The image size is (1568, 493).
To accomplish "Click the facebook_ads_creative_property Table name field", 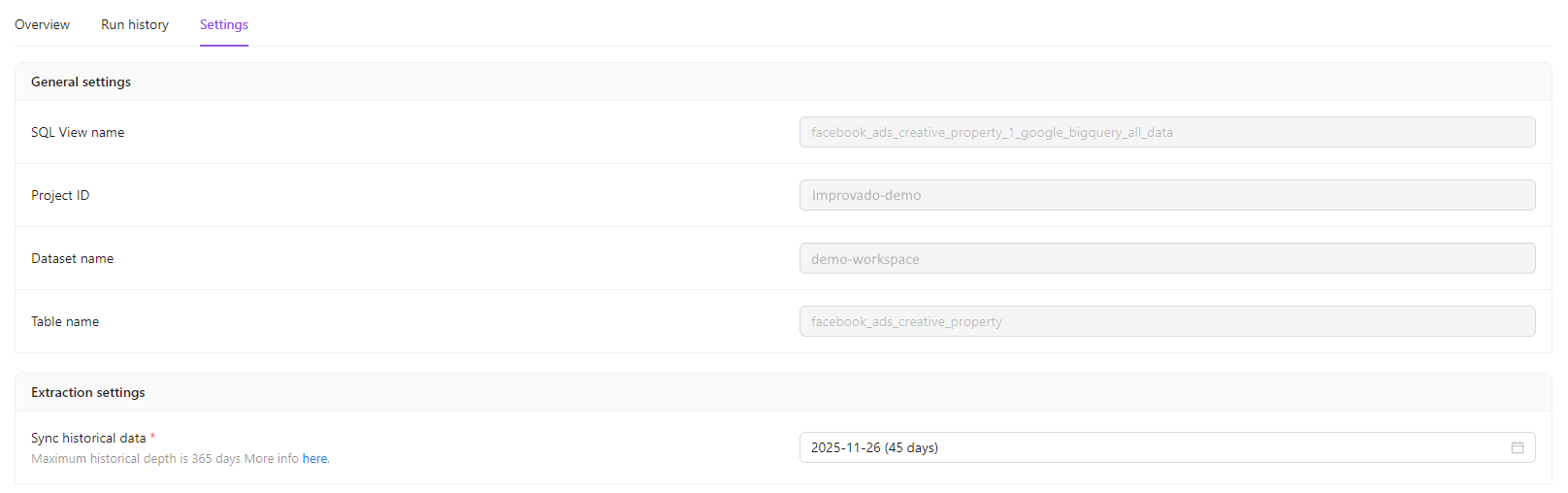I will tap(1166, 321).
